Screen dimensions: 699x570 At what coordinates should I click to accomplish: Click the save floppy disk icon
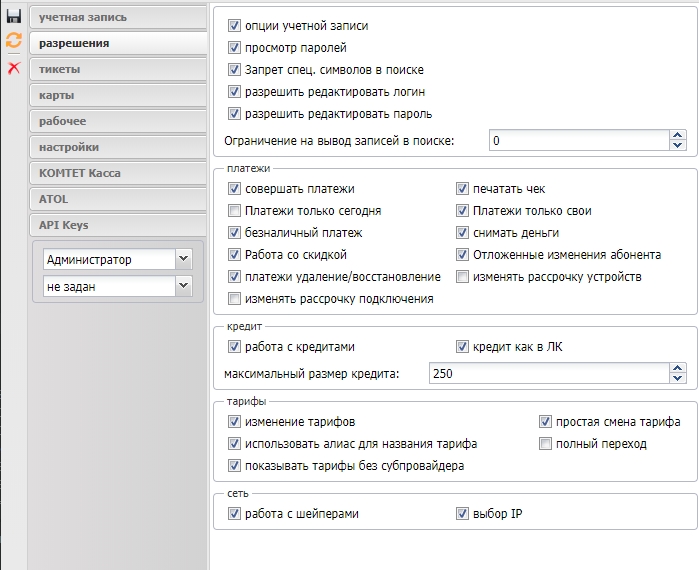click(13, 16)
